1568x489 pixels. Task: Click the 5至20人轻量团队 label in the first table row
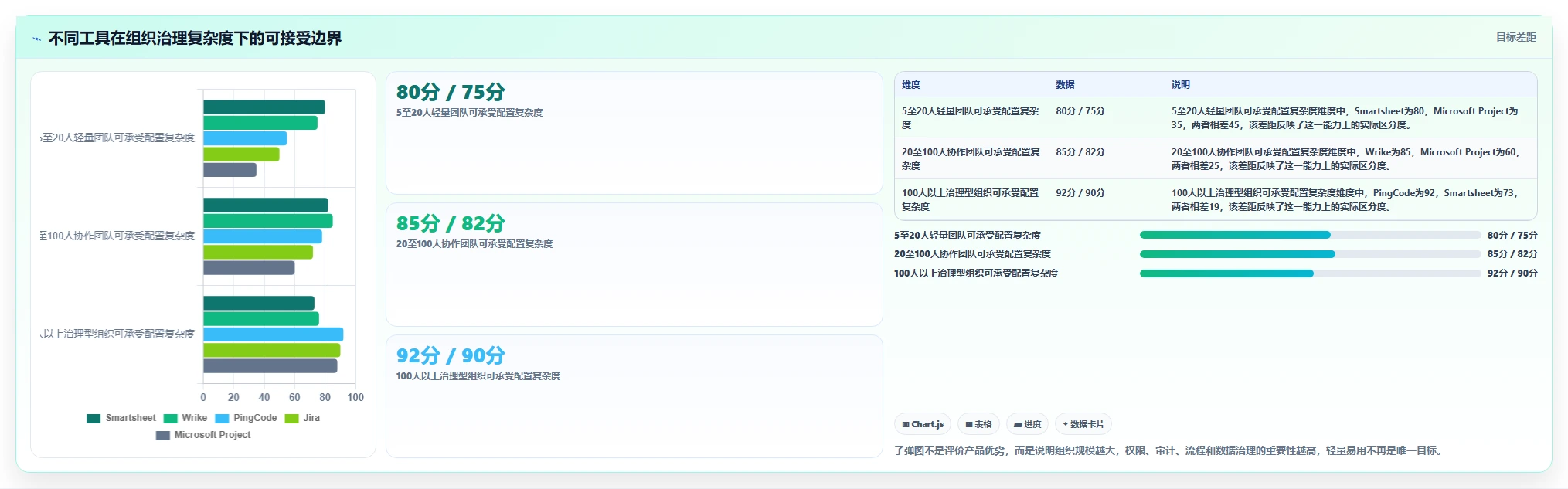point(970,118)
